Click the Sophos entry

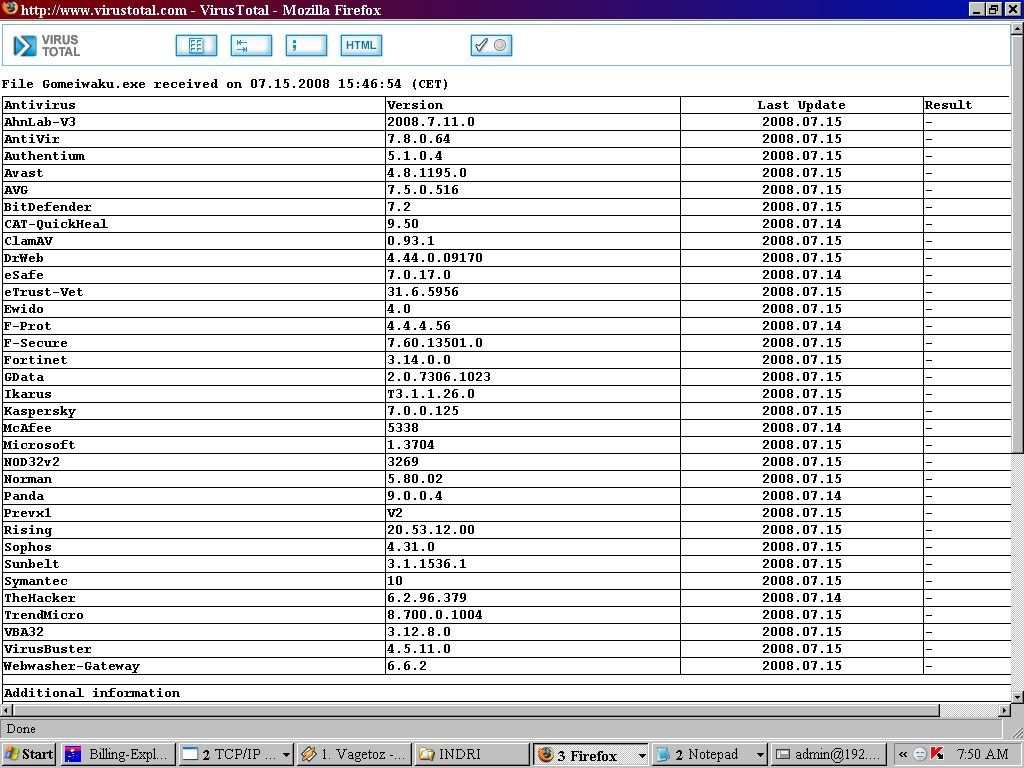click(27, 547)
